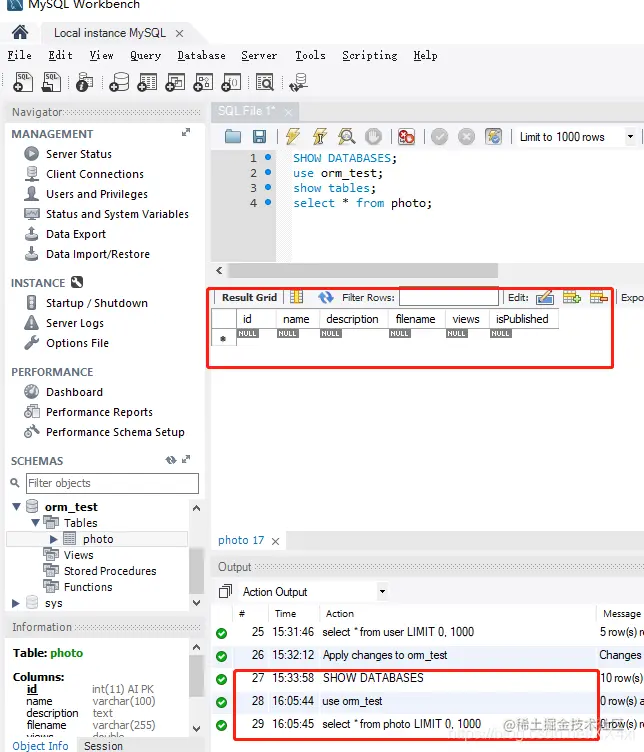Save the SQL script to file

click(259, 137)
